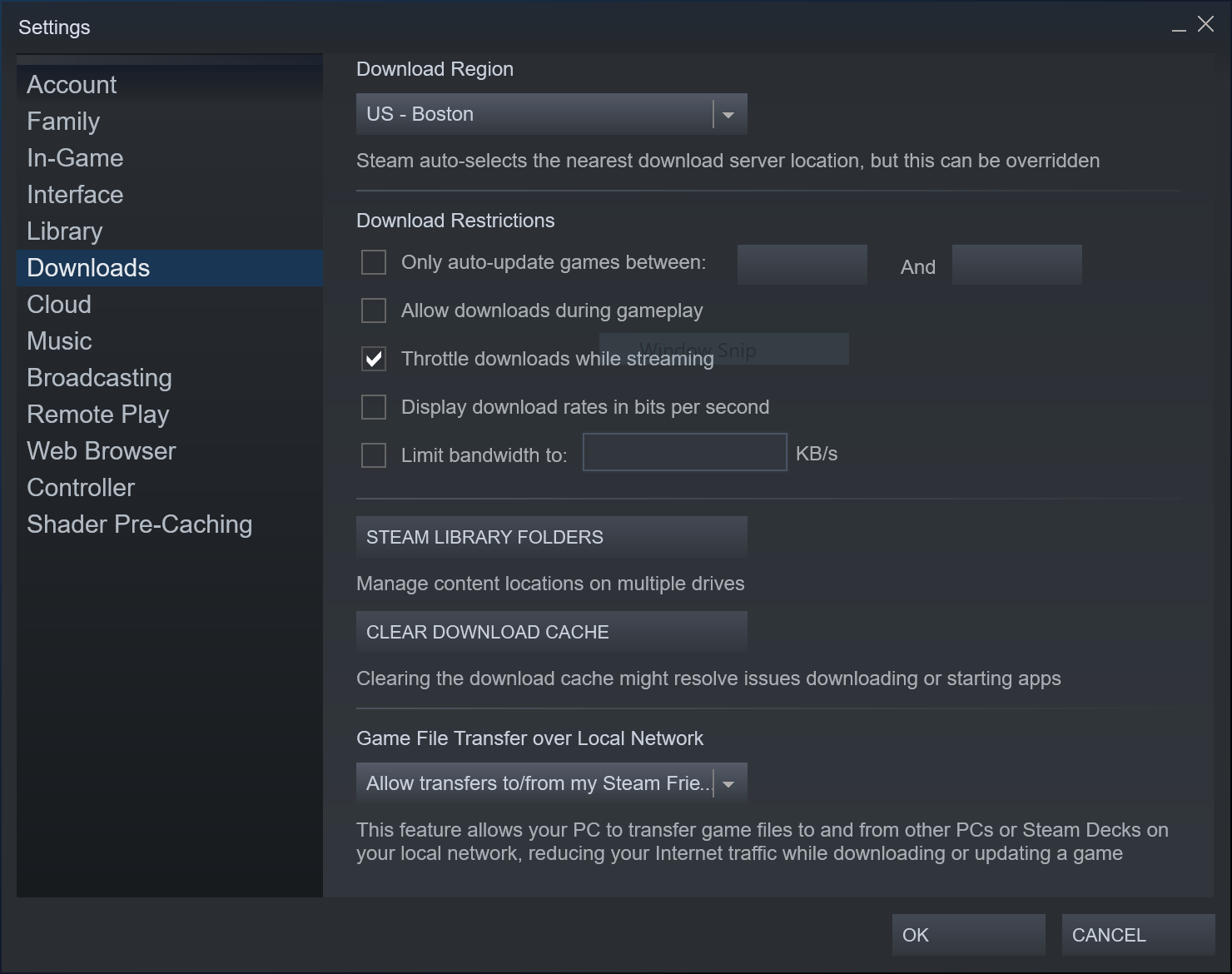1232x974 pixels.
Task: Select Downloads in the sidebar
Action: pos(169,268)
